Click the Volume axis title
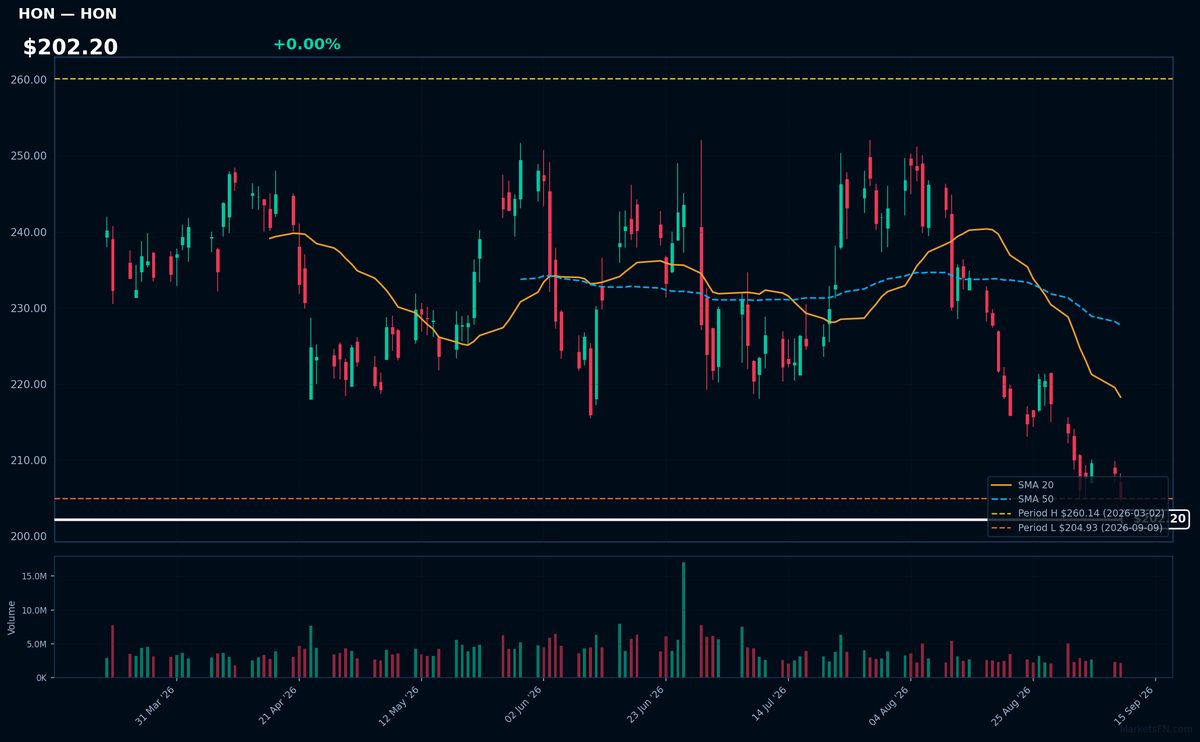Viewport: 1200px width, 742px height. pyautogui.click(x=11, y=618)
